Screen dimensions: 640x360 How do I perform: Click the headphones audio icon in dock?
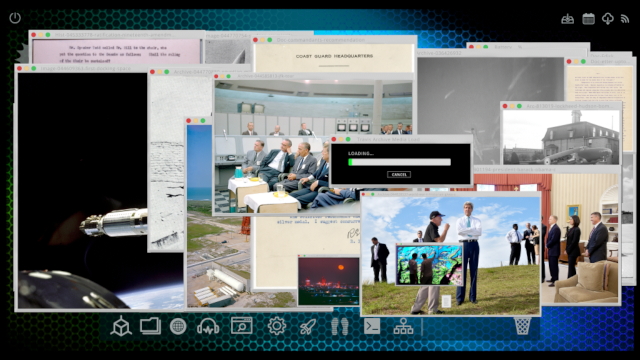[x=208, y=327]
